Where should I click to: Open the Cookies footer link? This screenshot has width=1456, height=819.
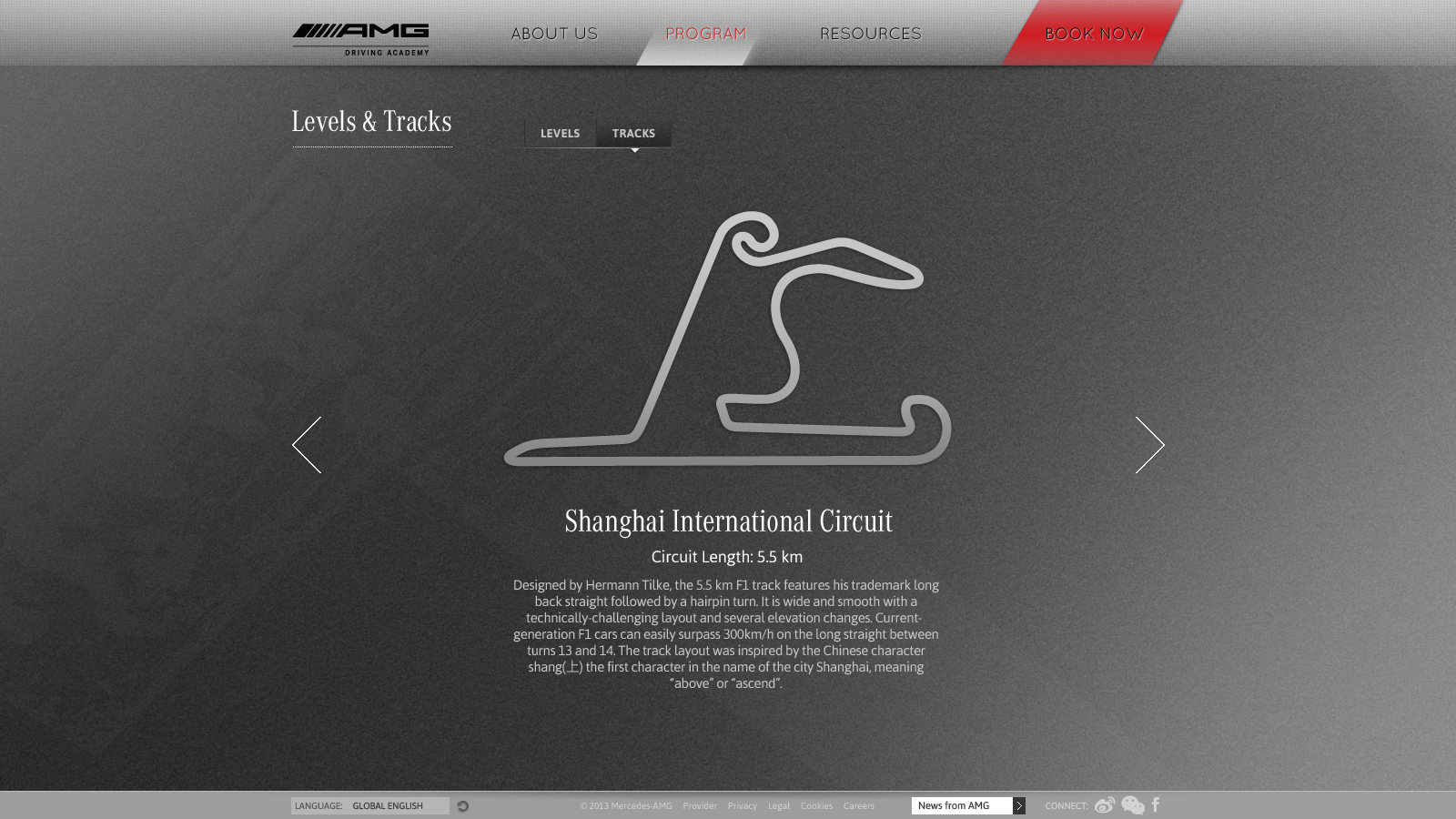816,806
